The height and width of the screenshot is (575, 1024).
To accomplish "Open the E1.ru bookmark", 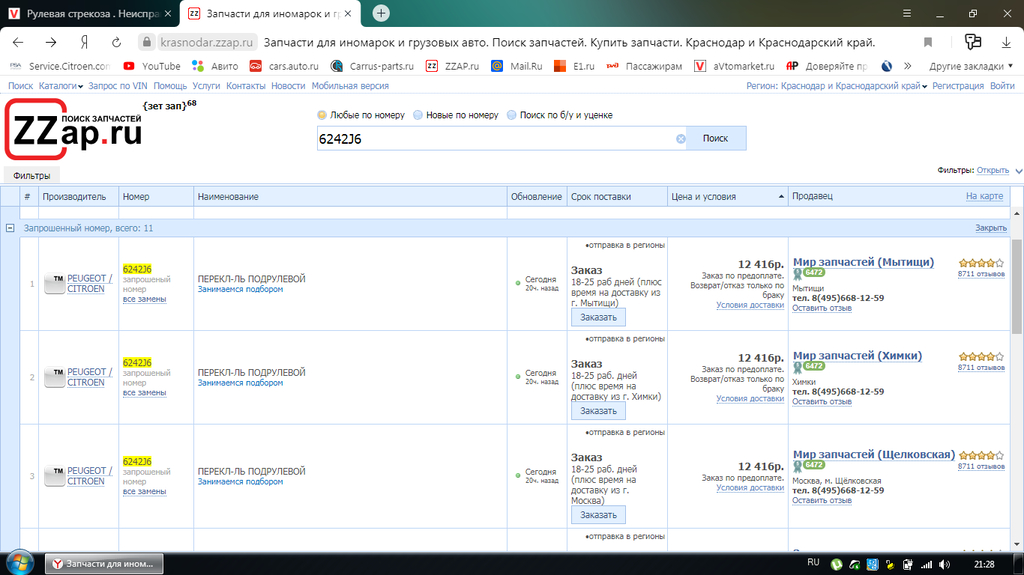I will [x=574, y=66].
